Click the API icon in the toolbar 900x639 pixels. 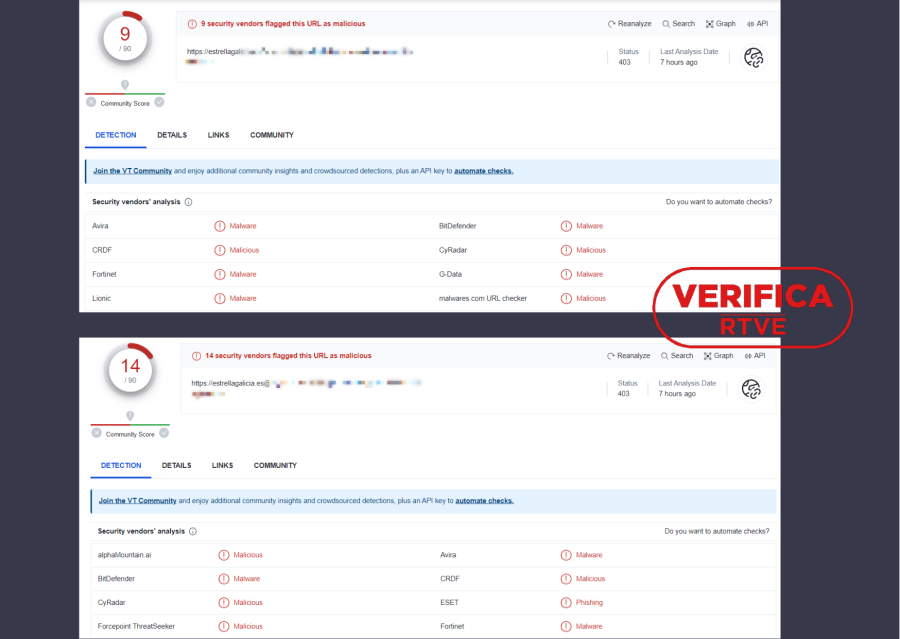[750, 23]
